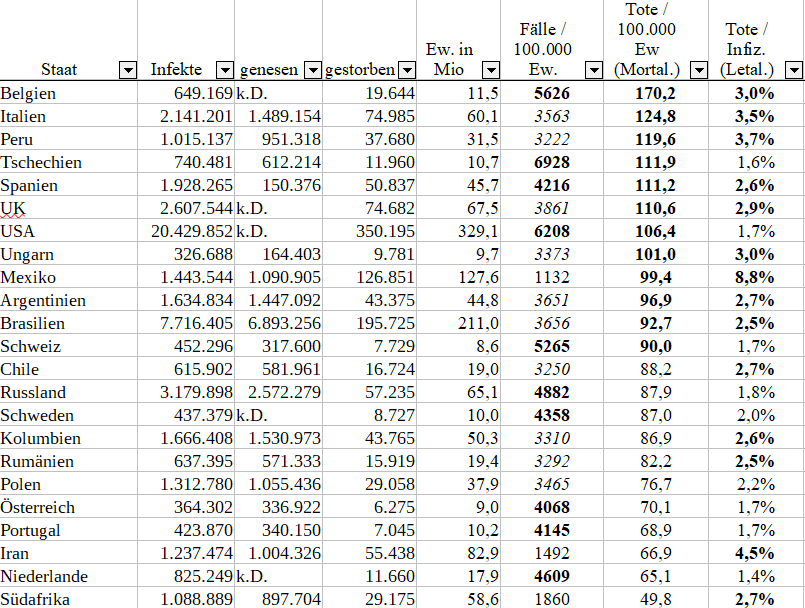Select the Österreich cell

tap(68, 507)
